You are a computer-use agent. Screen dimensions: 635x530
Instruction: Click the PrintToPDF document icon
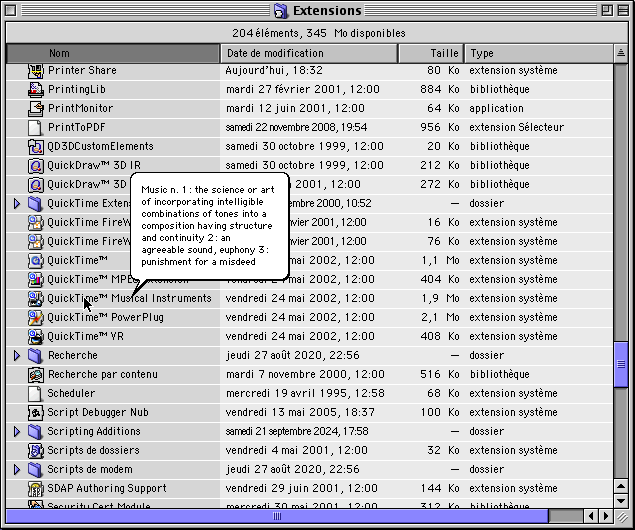tap(36, 128)
